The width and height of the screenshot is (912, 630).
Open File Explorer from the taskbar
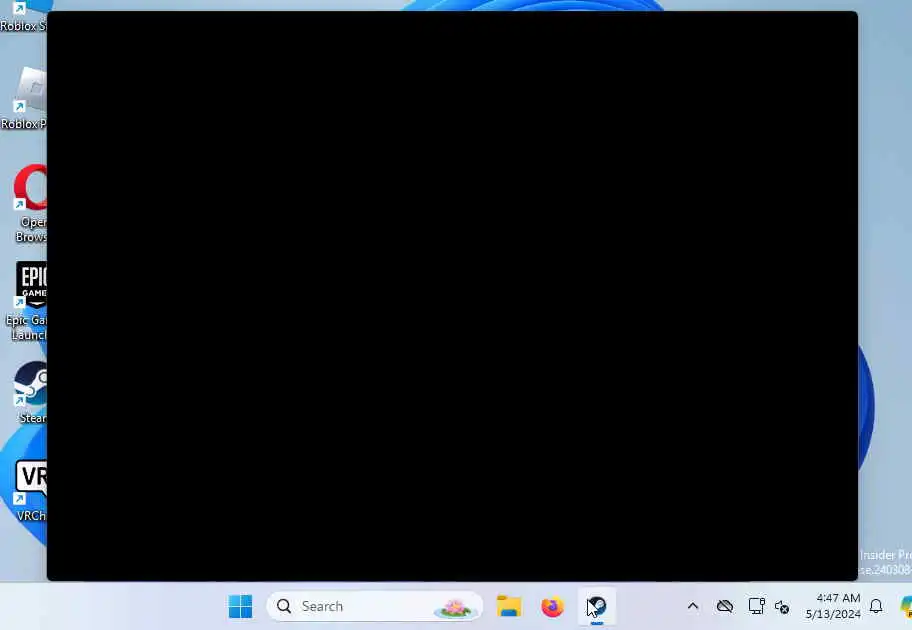pos(509,607)
